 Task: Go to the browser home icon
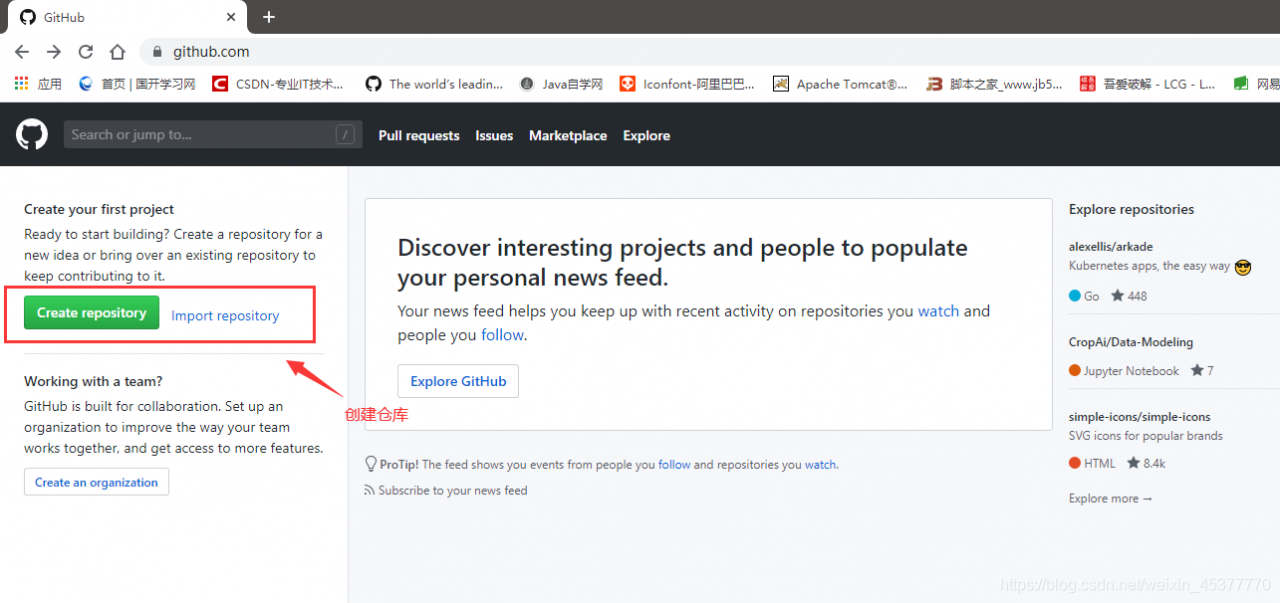pyautogui.click(x=118, y=52)
